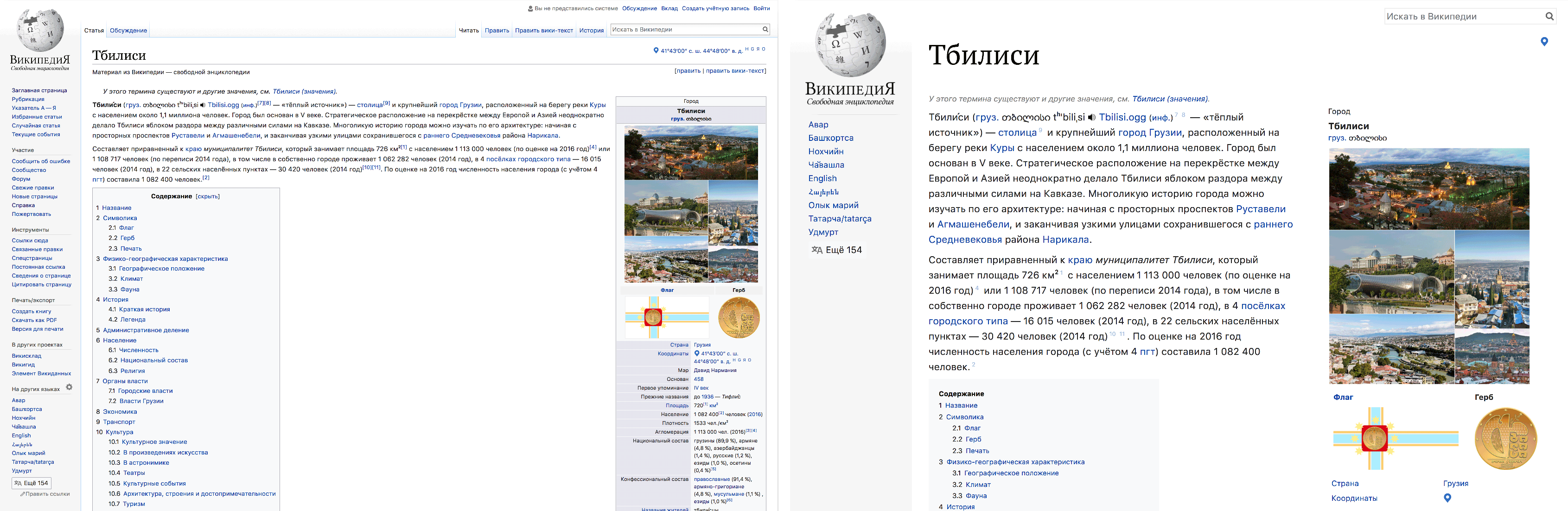Click the blue pin icon beside the large 'Координаты' label under 'Страна'
Screen dimensions: 1568x511
pyautogui.click(x=1447, y=498)
